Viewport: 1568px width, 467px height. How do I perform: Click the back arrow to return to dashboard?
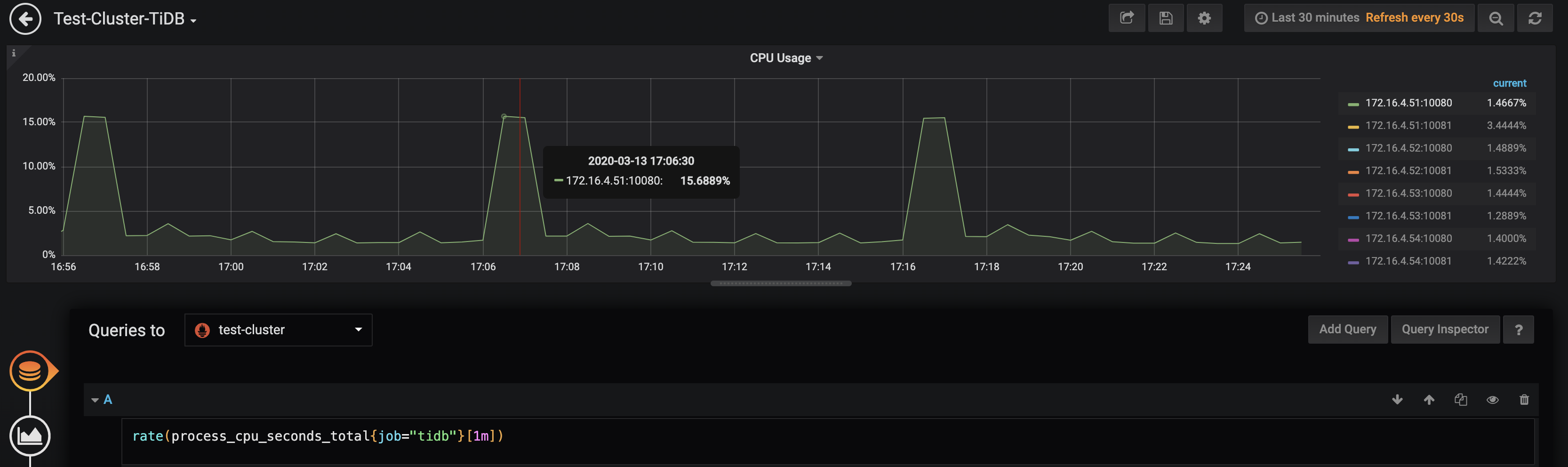pyautogui.click(x=25, y=19)
